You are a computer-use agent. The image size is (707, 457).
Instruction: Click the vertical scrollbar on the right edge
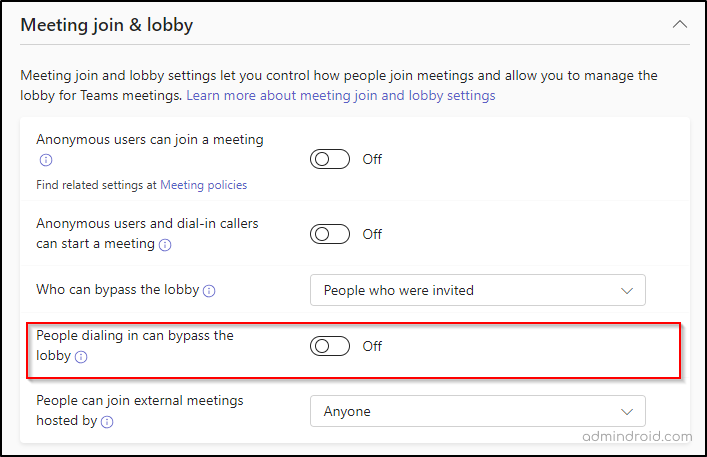pos(702,200)
